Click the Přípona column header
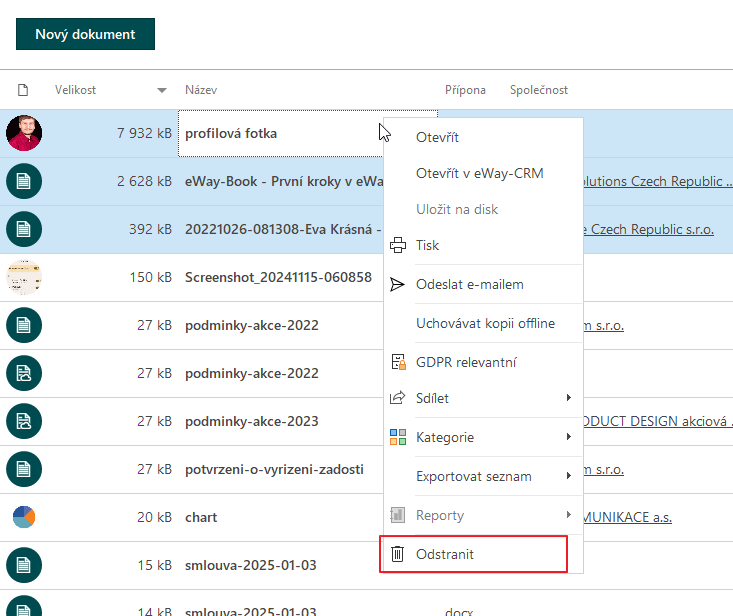Viewport: 733px width, 616px height. [465, 90]
